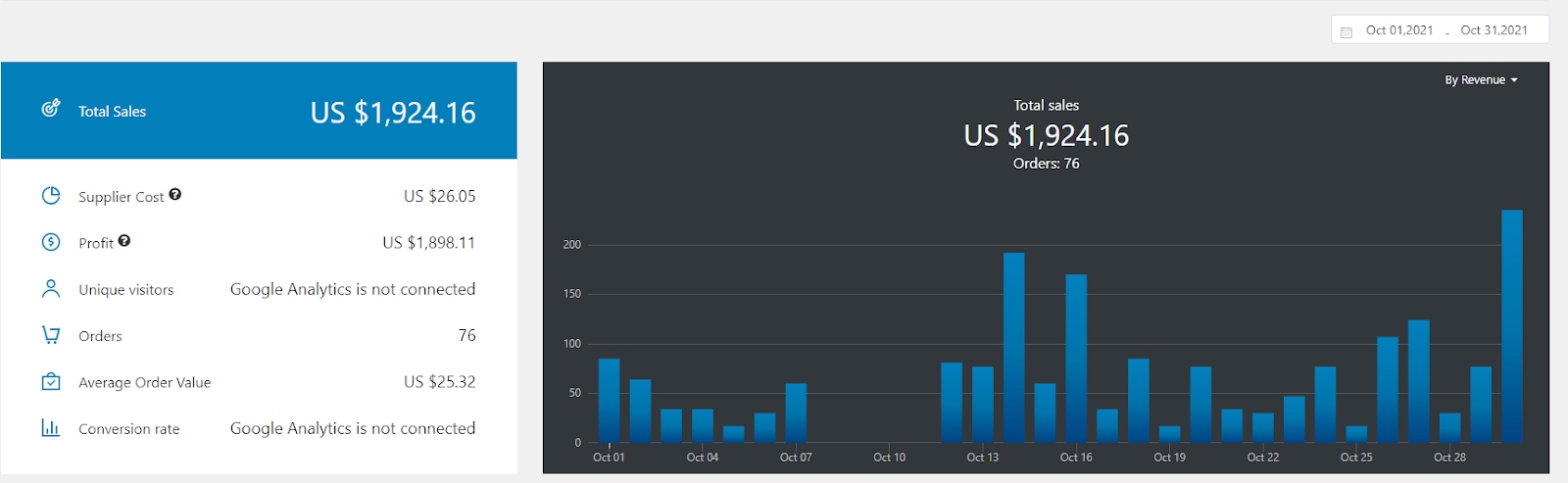Click the Total Sales blue header card
This screenshot has width=1568, height=483.
point(259,111)
